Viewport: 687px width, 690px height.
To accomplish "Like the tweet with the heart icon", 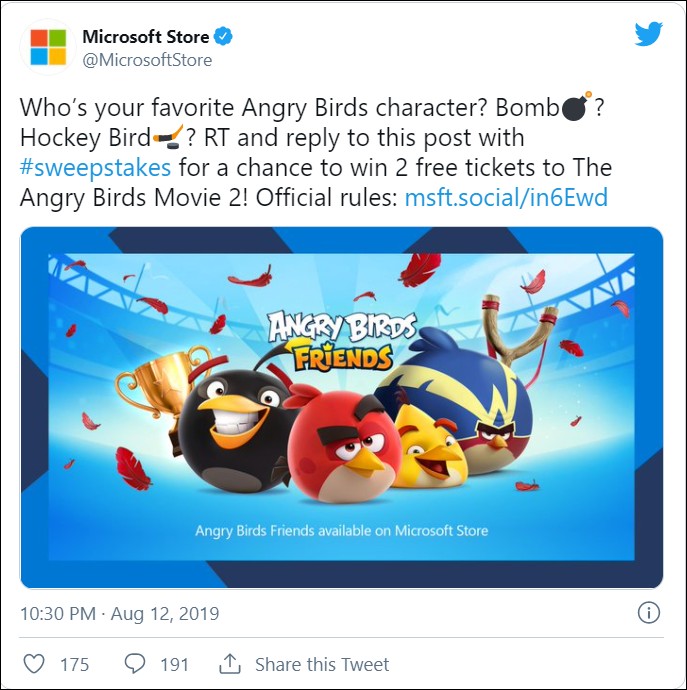I will click(x=34, y=664).
